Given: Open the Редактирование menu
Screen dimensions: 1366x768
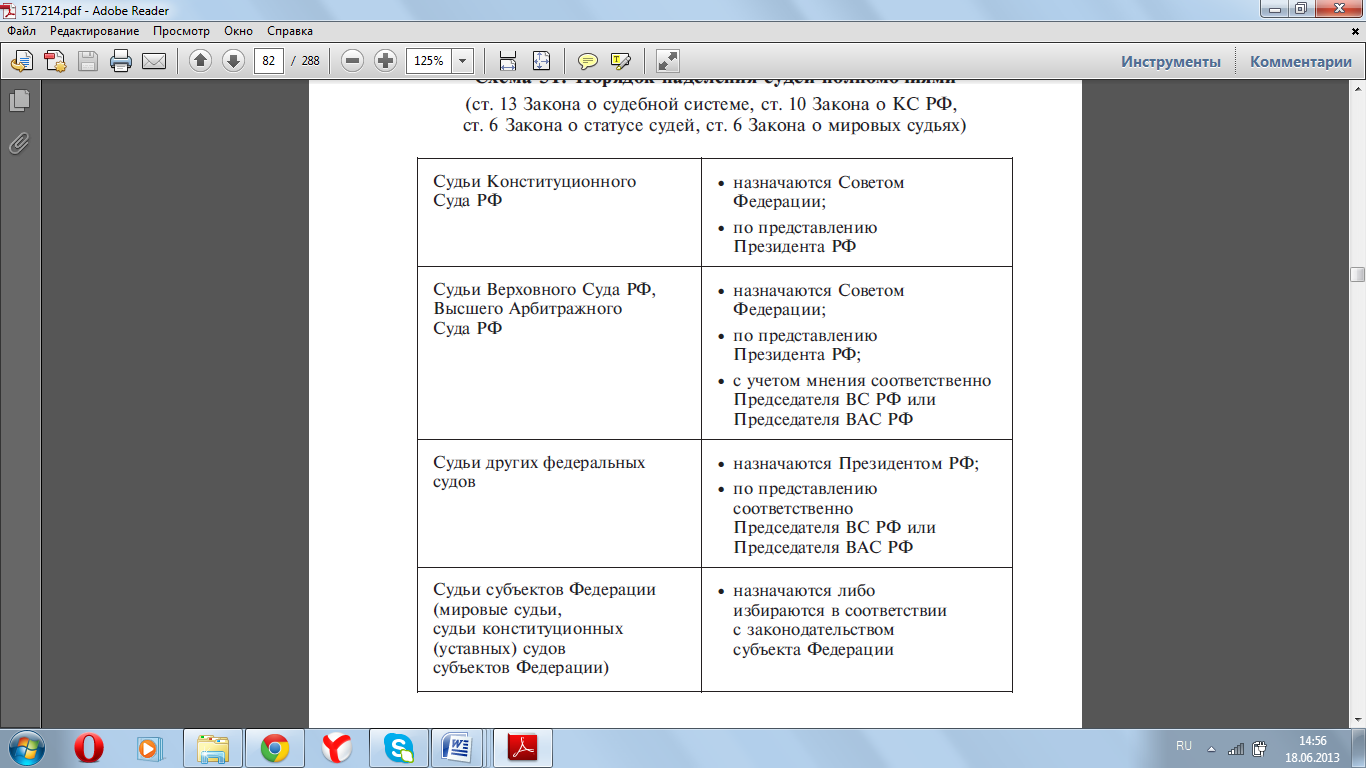Looking at the screenshot, I should (95, 31).
